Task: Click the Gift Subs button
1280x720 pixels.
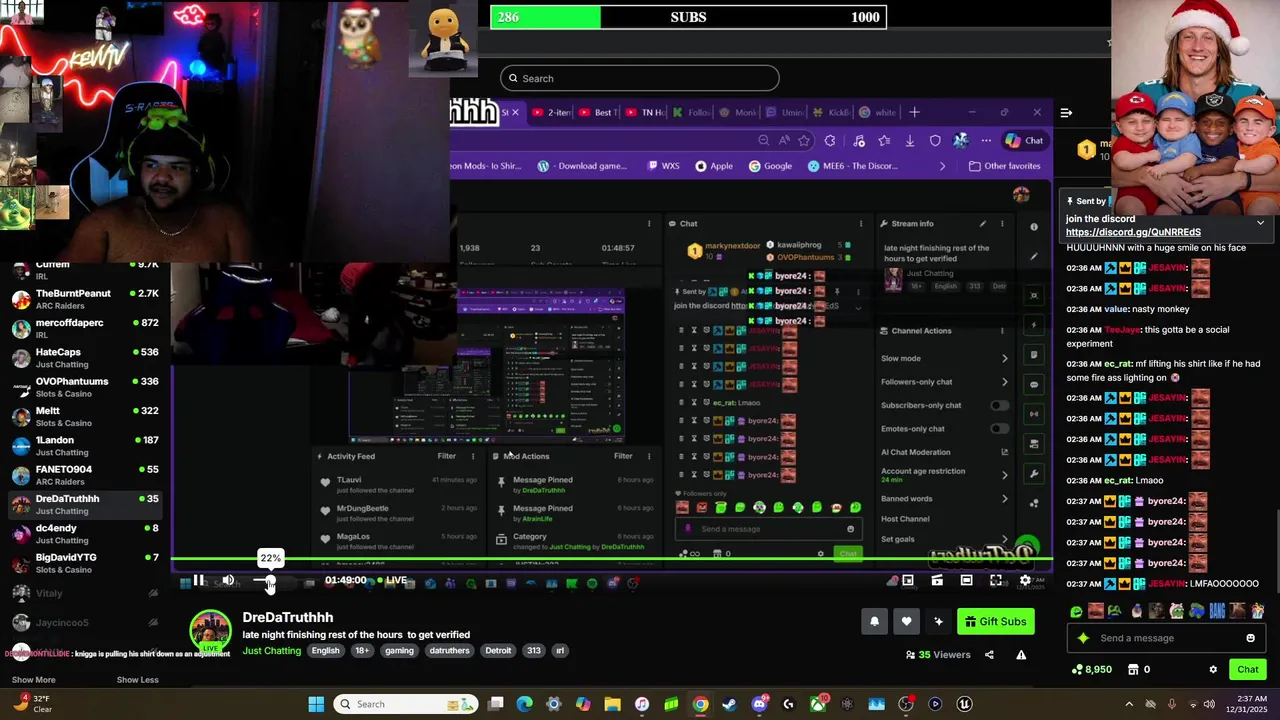Action: coord(995,622)
